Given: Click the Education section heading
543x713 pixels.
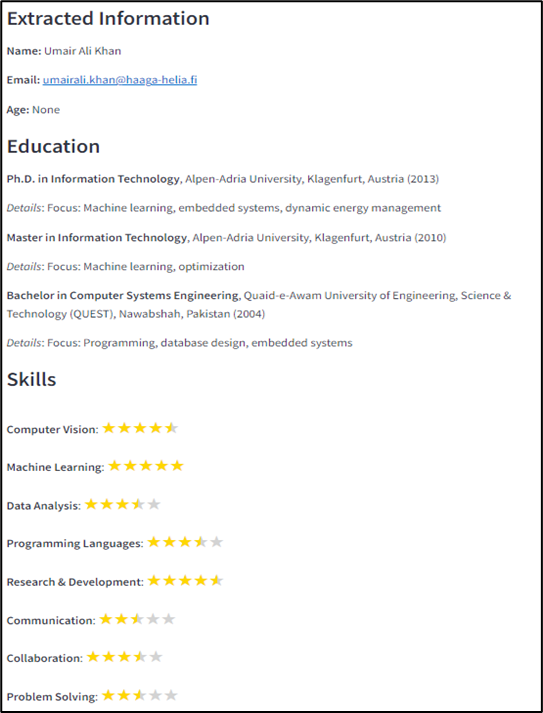Looking at the screenshot, I should coord(53,146).
